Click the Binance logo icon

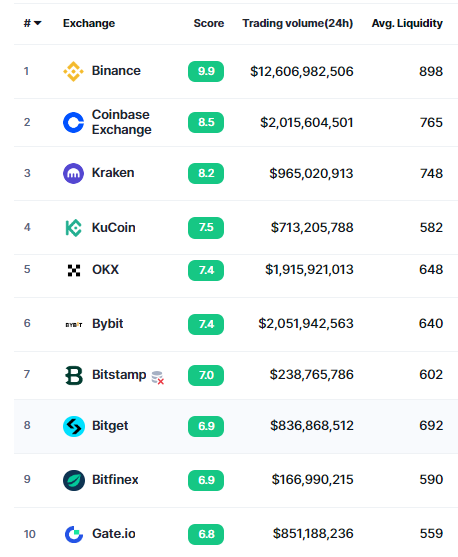click(74, 71)
